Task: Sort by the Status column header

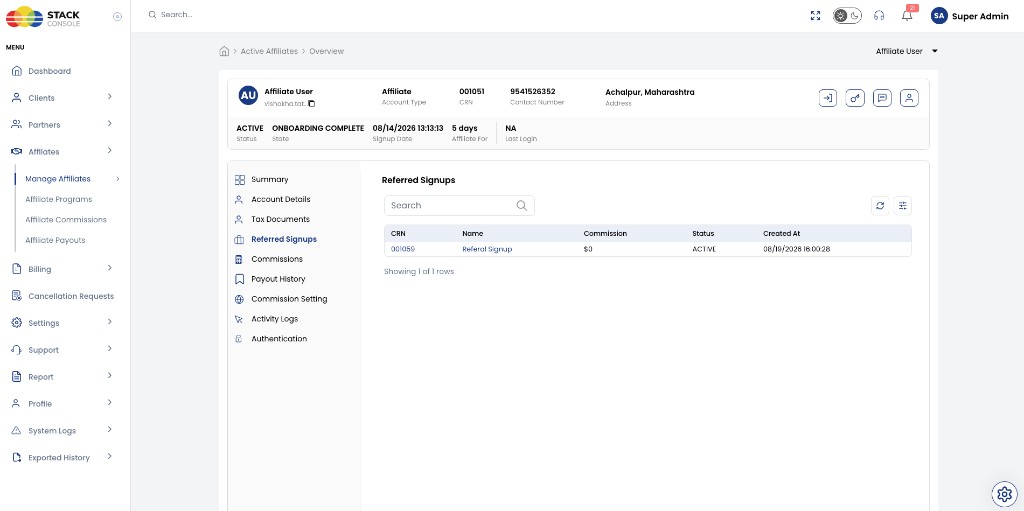Action: (x=703, y=233)
